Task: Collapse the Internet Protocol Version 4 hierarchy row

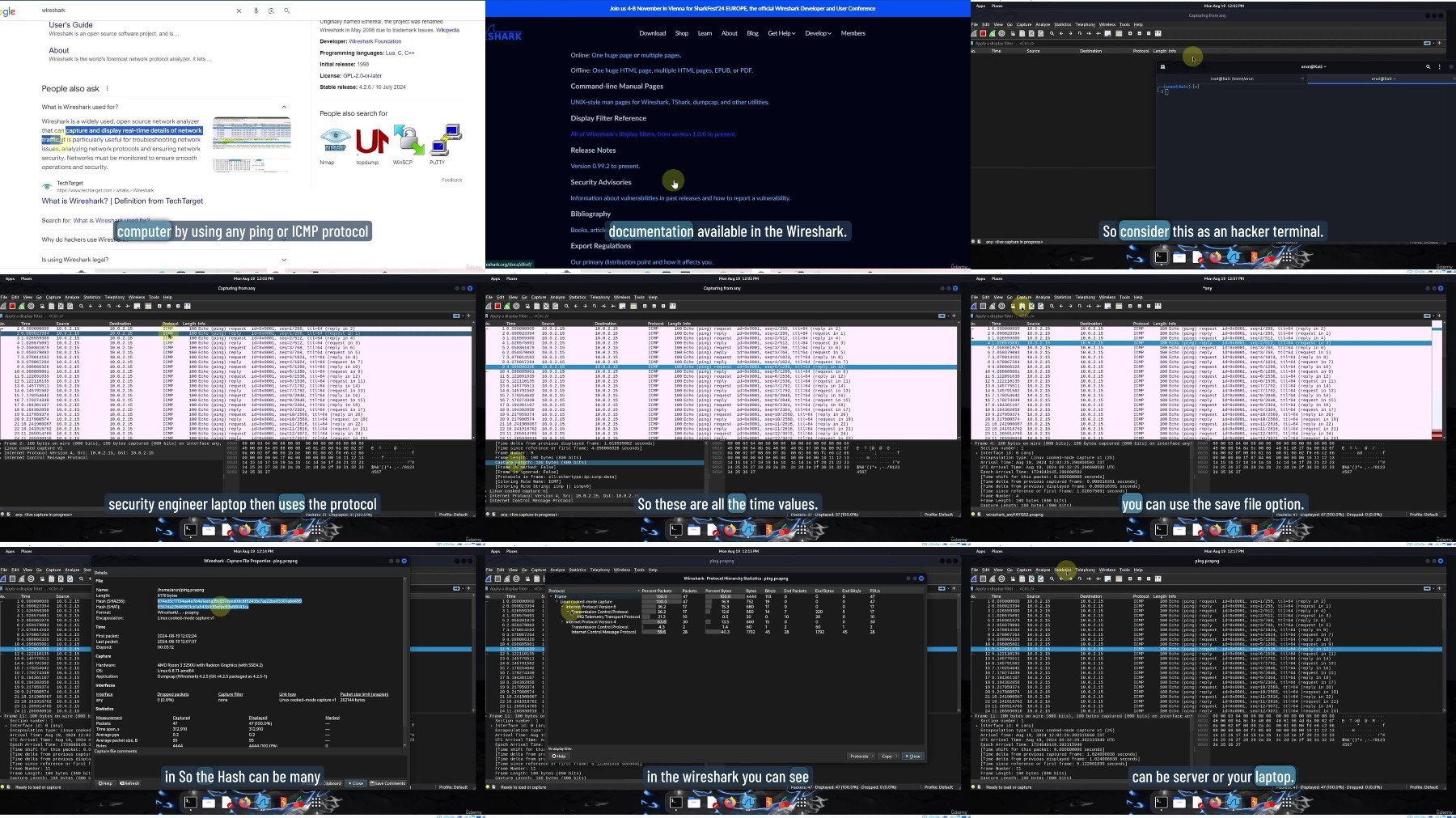Action: pos(562,621)
